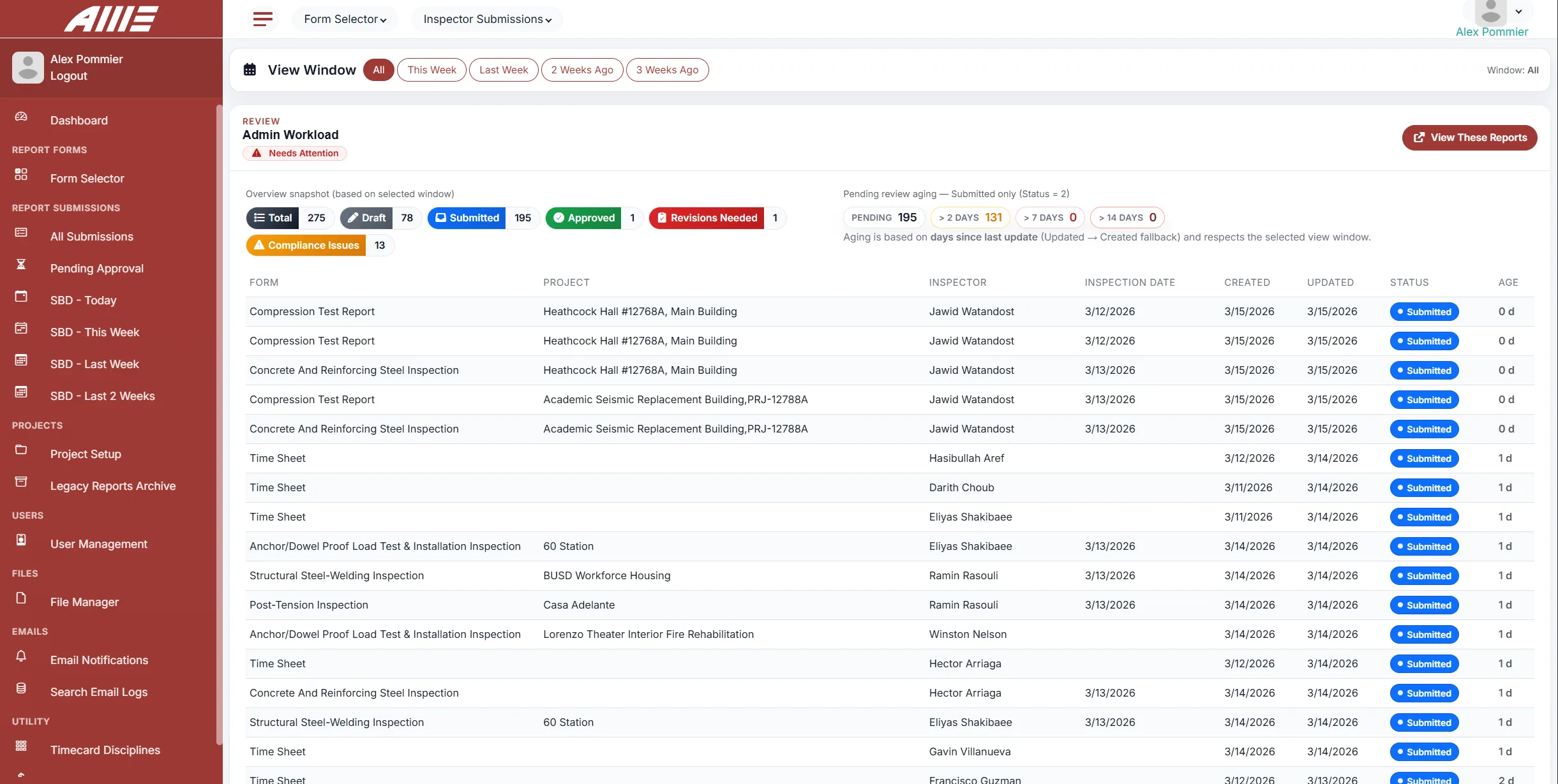The image size is (1558, 784).
Task: Open Email Notifications page
Action: click(99, 660)
